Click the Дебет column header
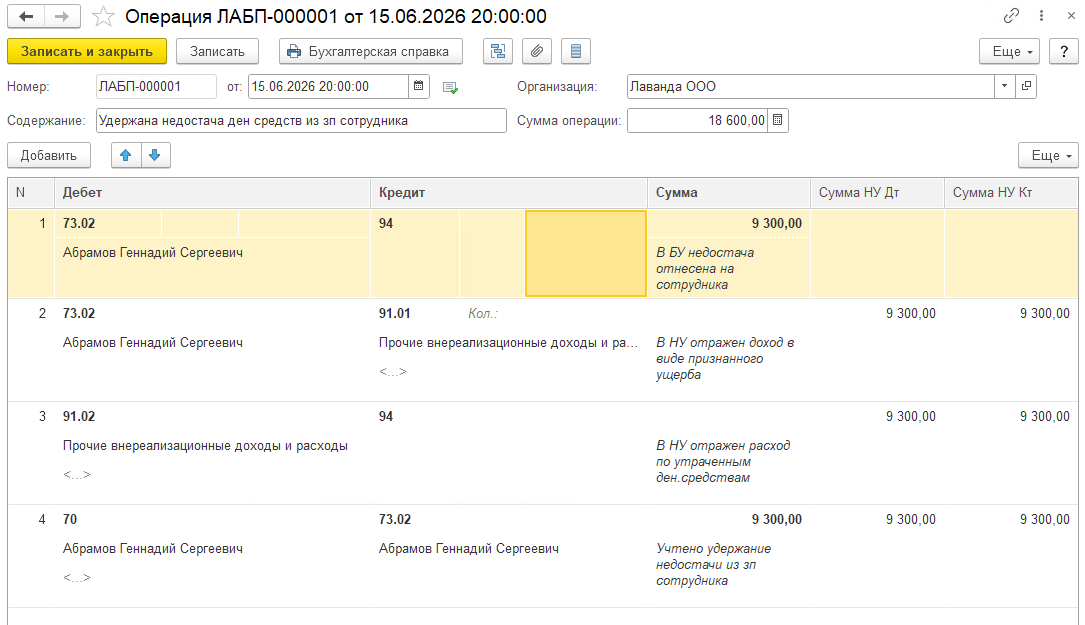Screen dimensions: 1085x625 pos(212,192)
